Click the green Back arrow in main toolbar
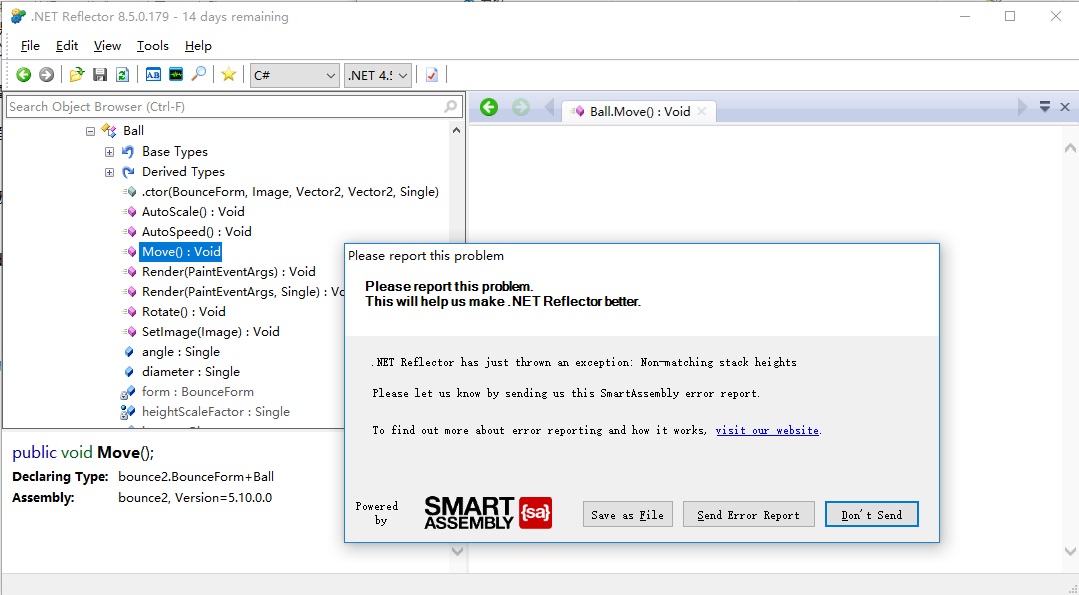This screenshot has height=595, width=1079. (23, 75)
